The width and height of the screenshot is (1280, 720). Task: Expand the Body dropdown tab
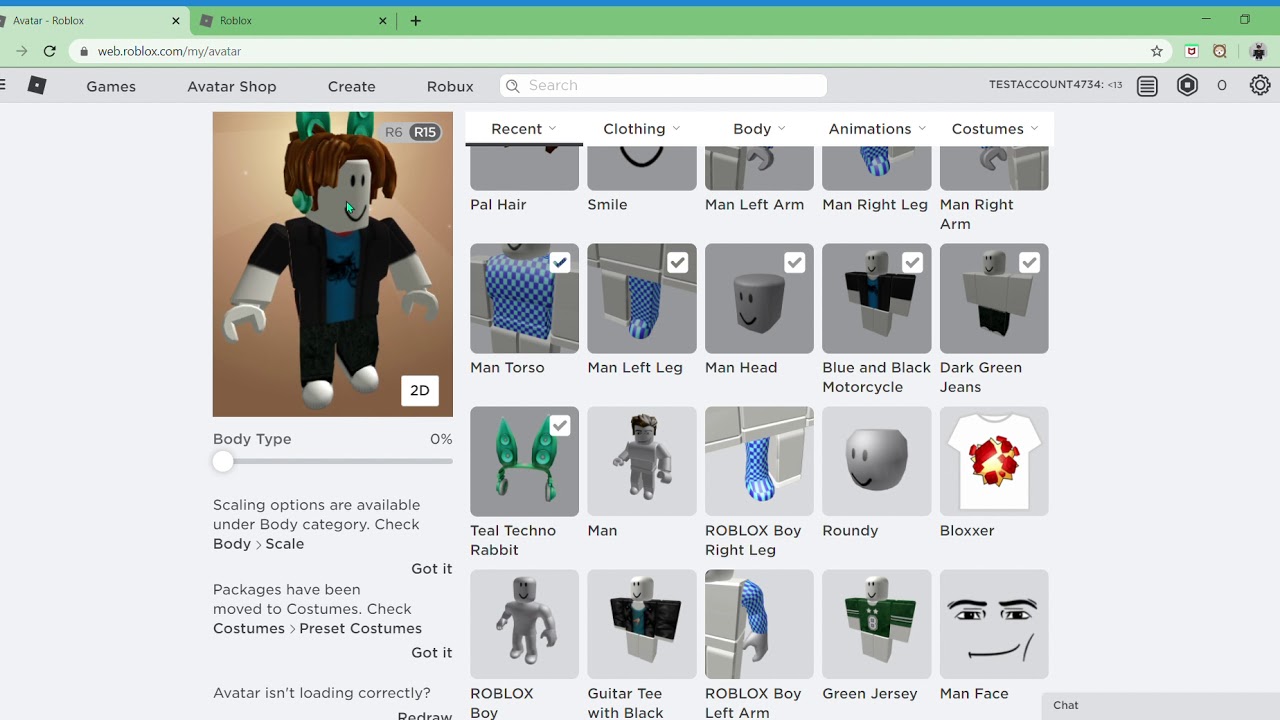click(760, 129)
